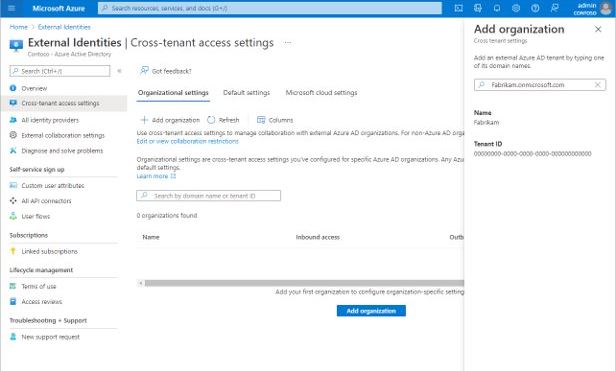Image resolution: width=616 pixels, height=371 pixels.
Task: Click the Fabrikam.onmicrosoft.com search field
Action: click(x=540, y=85)
